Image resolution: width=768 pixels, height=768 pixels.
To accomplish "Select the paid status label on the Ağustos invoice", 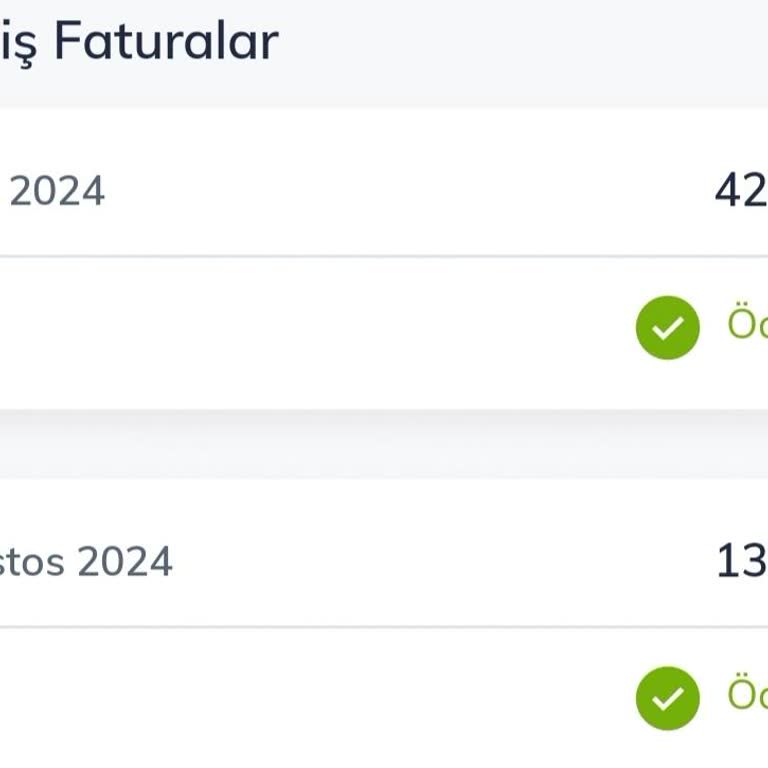I will (x=748, y=695).
